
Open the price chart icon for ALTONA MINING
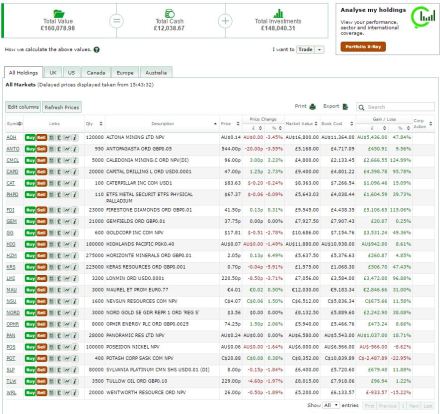click(x=67, y=137)
